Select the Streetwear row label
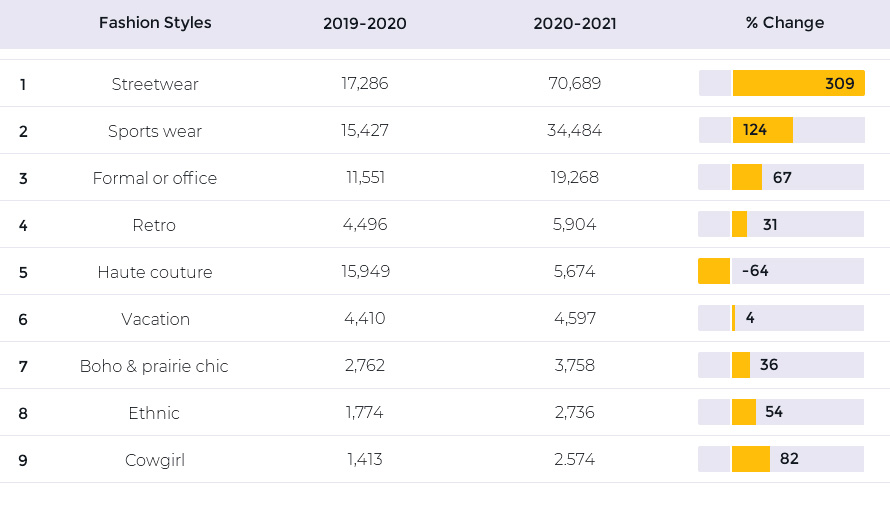Screen dimensions: 890x530 point(155,84)
